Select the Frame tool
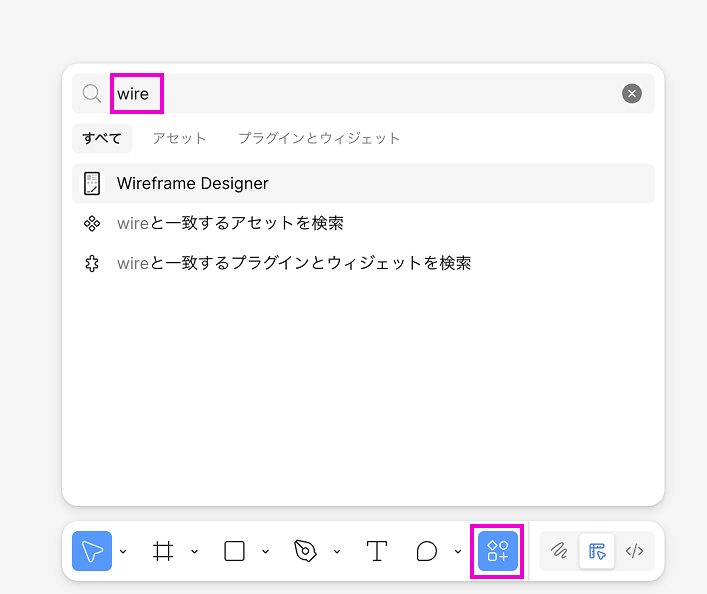This screenshot has height=594, width=707. click(x=163, y=551)
